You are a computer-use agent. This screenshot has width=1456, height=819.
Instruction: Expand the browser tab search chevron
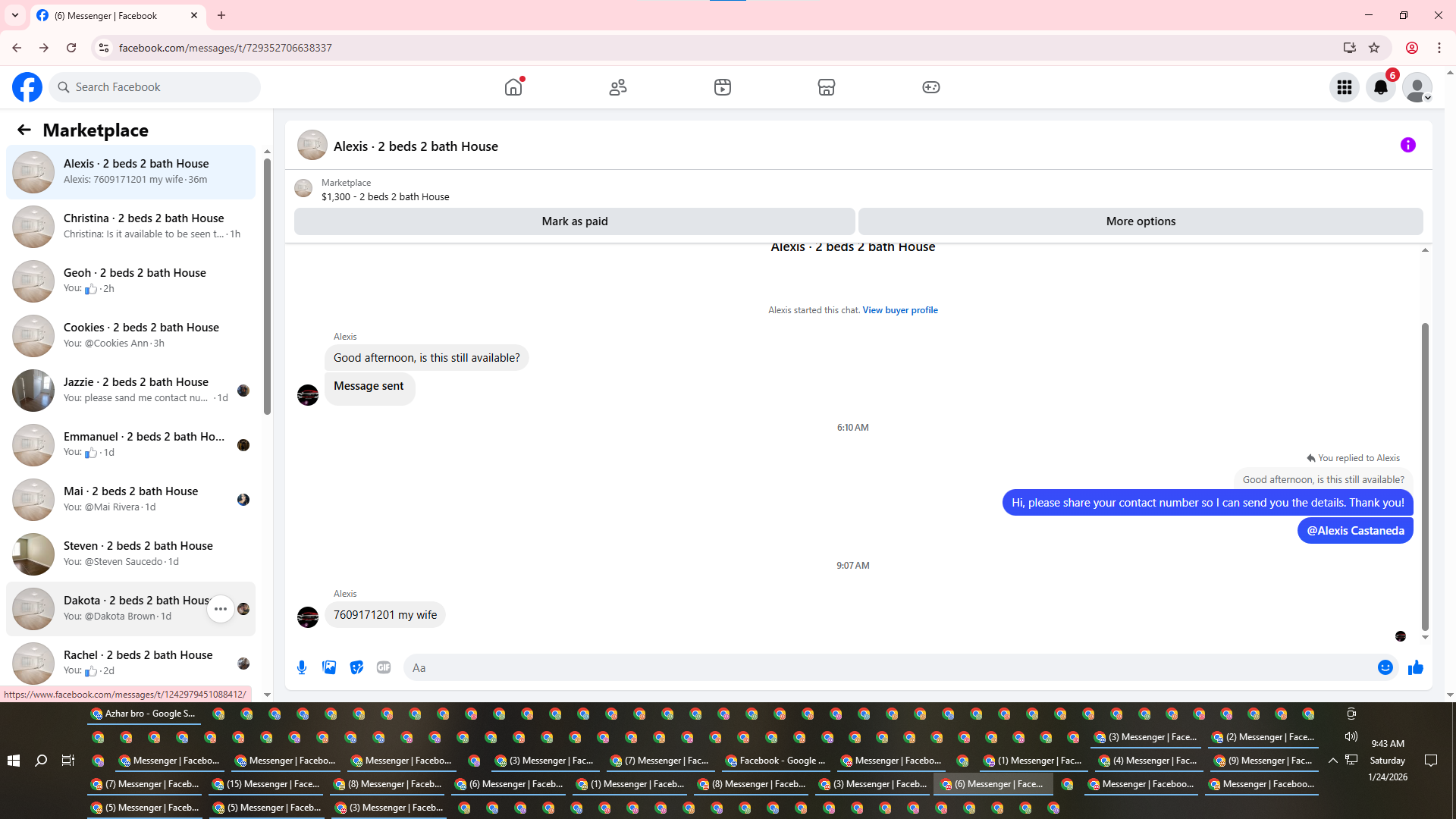[15, 15]
